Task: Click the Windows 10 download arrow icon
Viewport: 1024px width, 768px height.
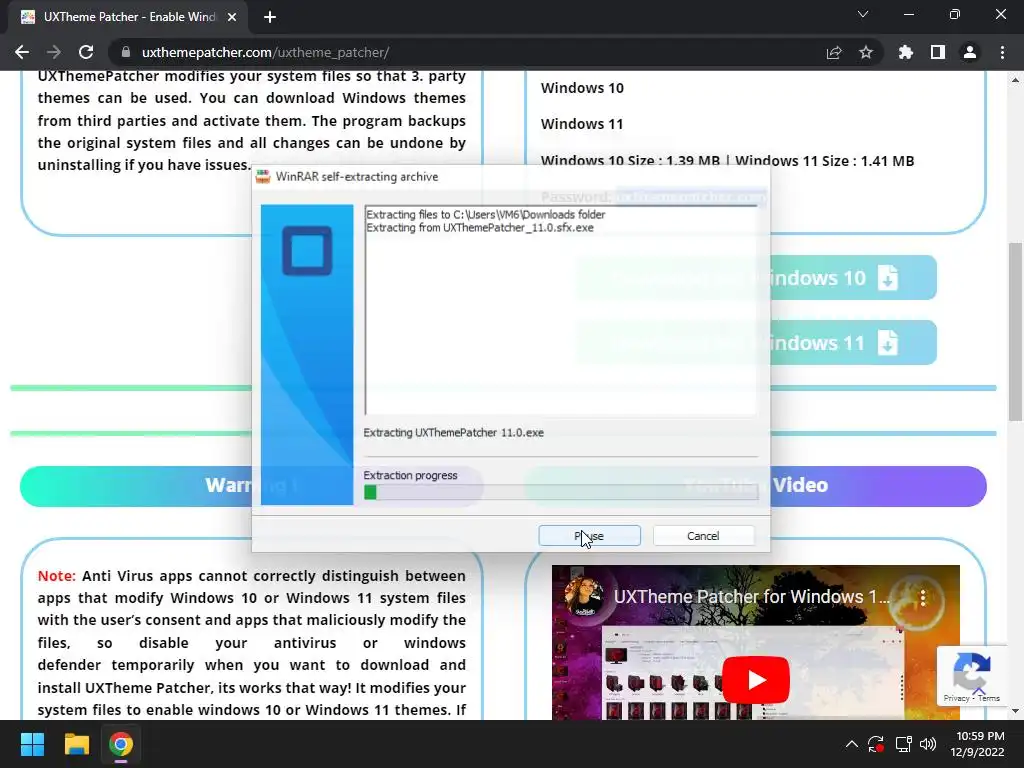Action: pyautogui.click(x=888, y=278)
